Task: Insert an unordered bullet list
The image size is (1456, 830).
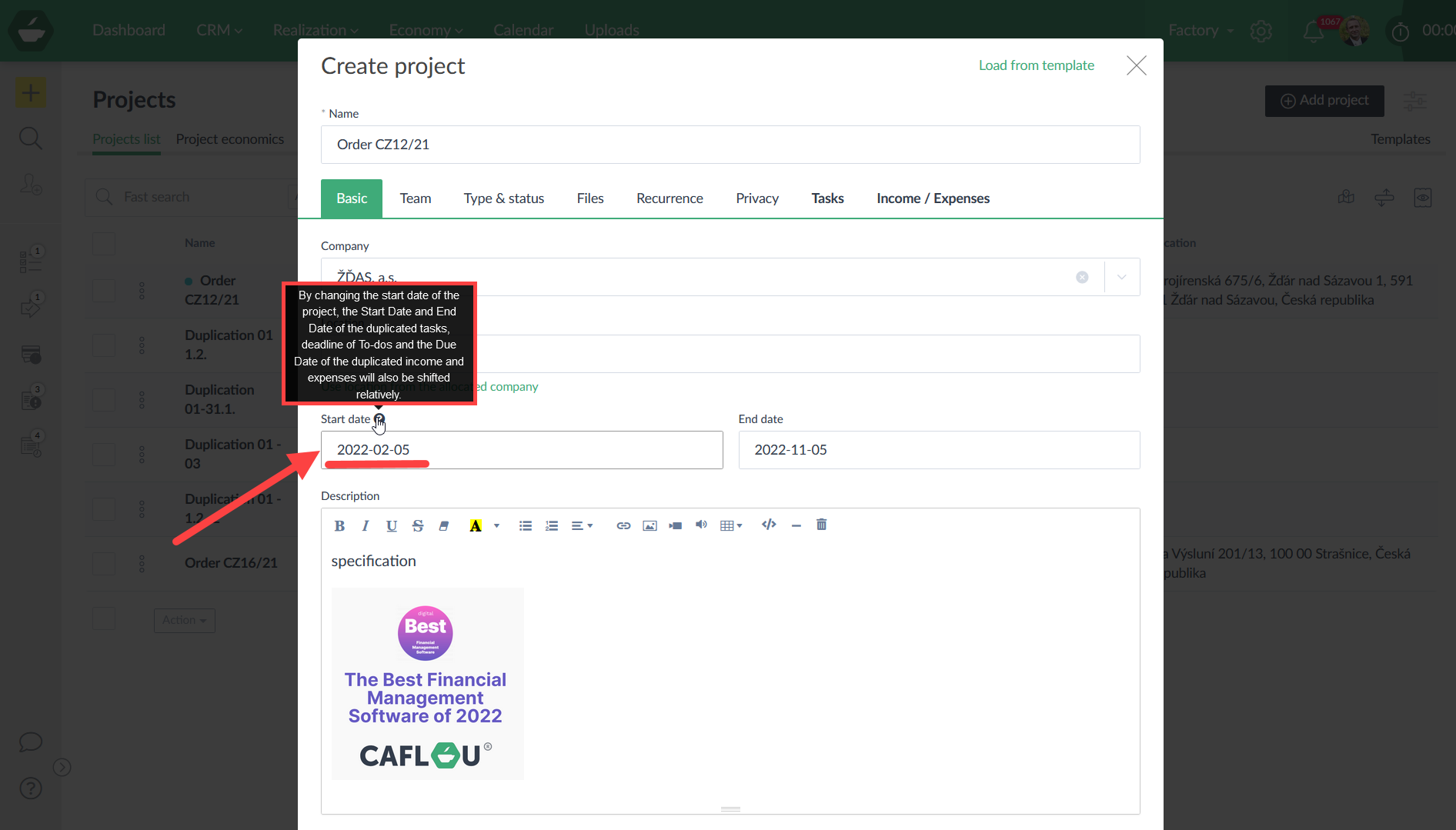Action: pos(526,525)
